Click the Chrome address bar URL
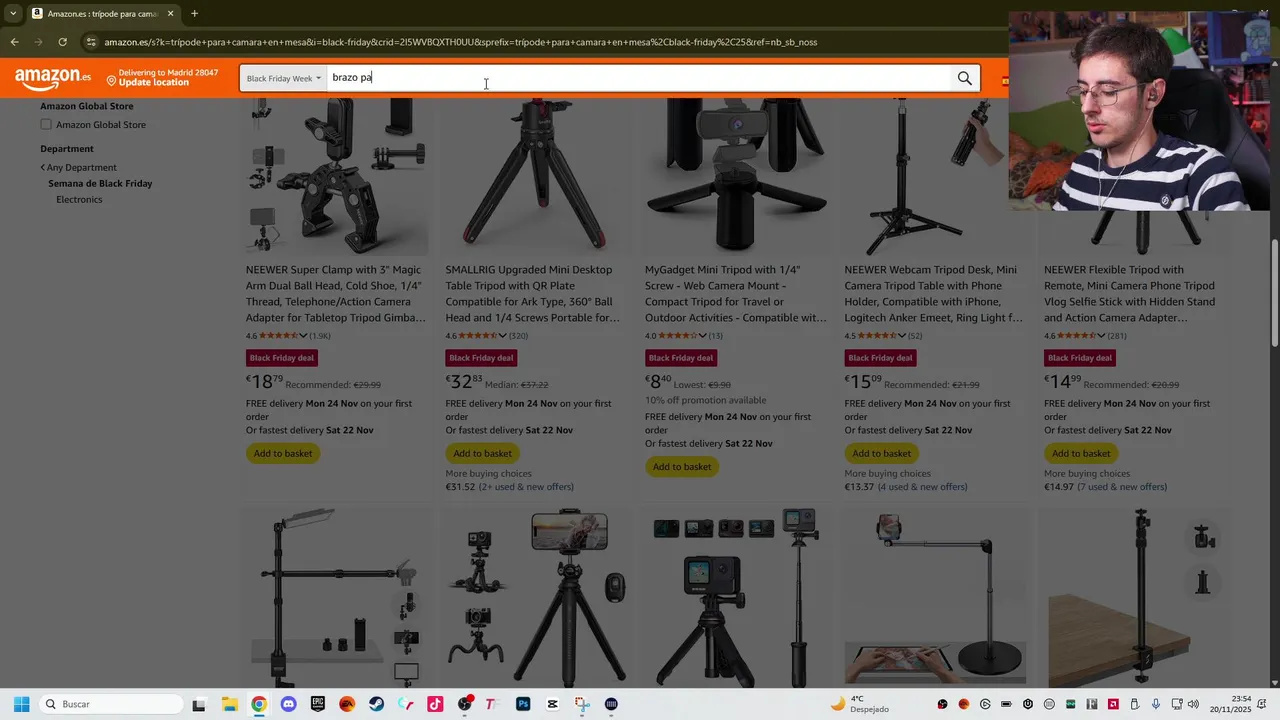 [x=460, y=42]
